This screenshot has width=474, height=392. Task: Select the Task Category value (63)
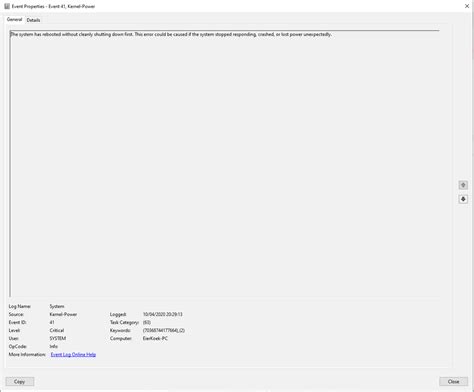(x=147, y=322)
